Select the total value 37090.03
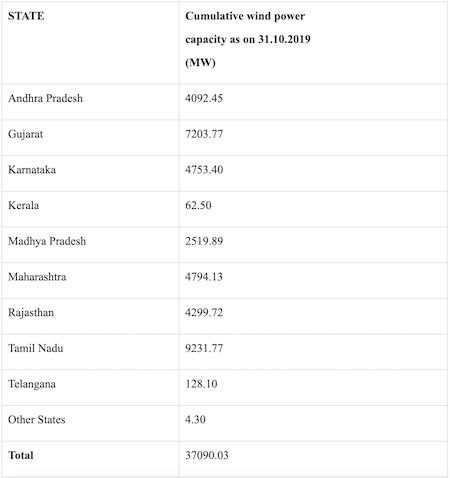 [x=207, y=455]
